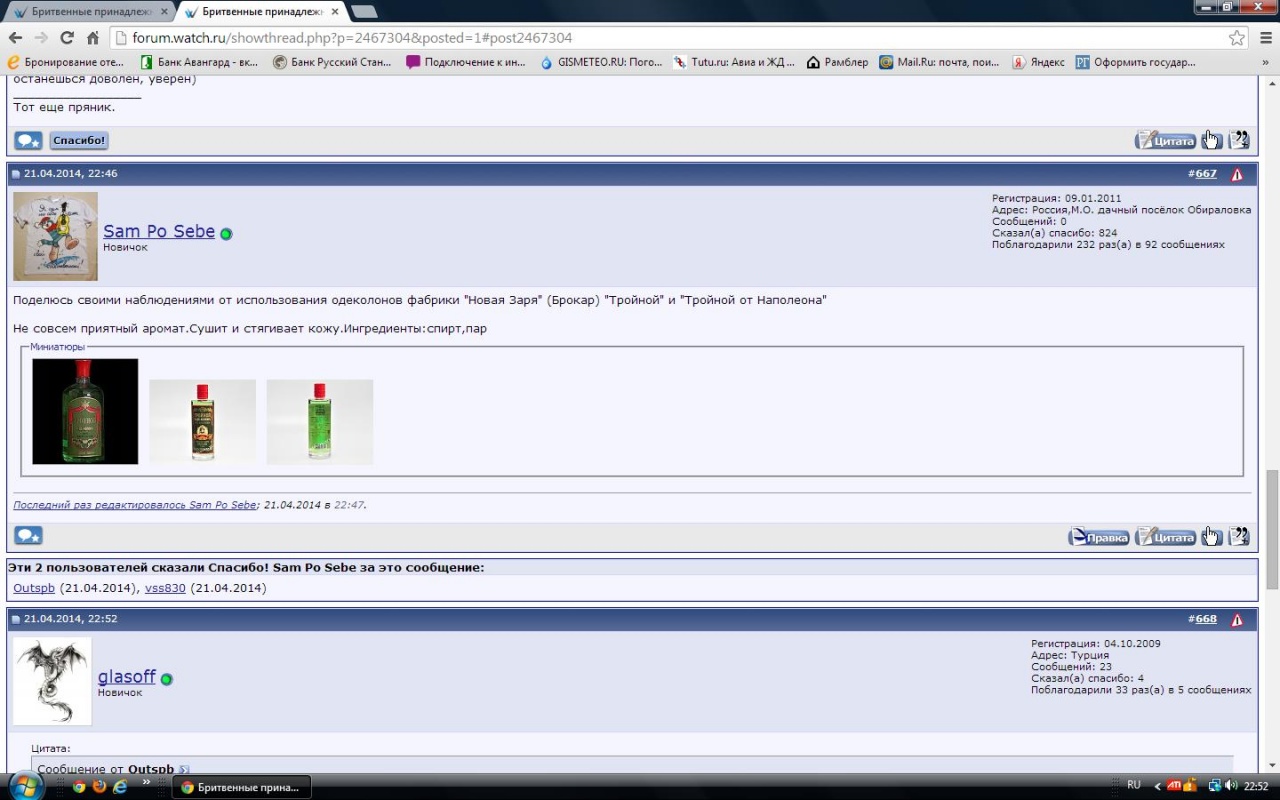This screenshot has height=800, width=1280.
Task: Expand the quick launch overflow chevron
Action: [147, 783]
